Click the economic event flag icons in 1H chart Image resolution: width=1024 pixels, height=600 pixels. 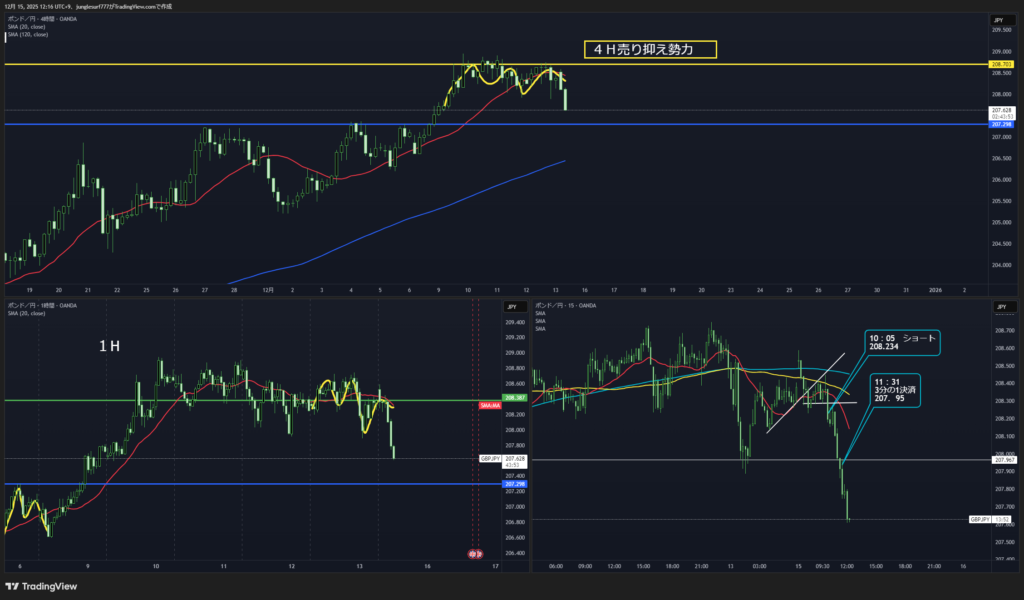point(477,553)
